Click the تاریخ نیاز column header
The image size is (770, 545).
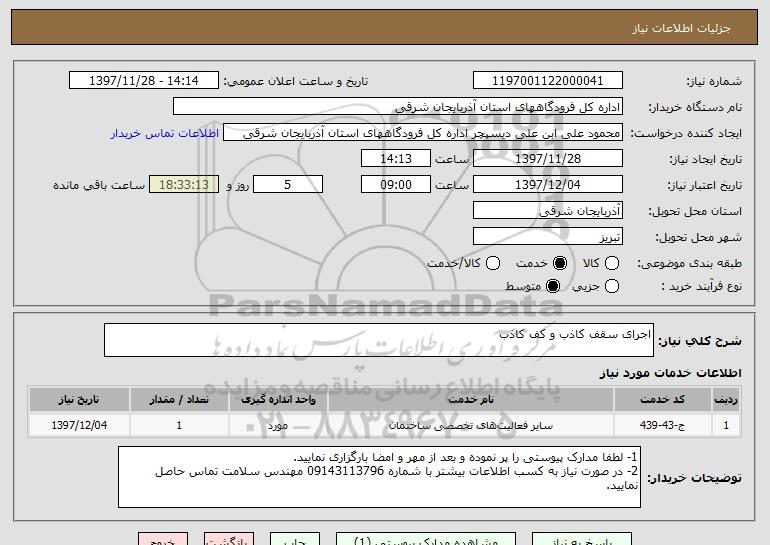[x=79, y=400]
